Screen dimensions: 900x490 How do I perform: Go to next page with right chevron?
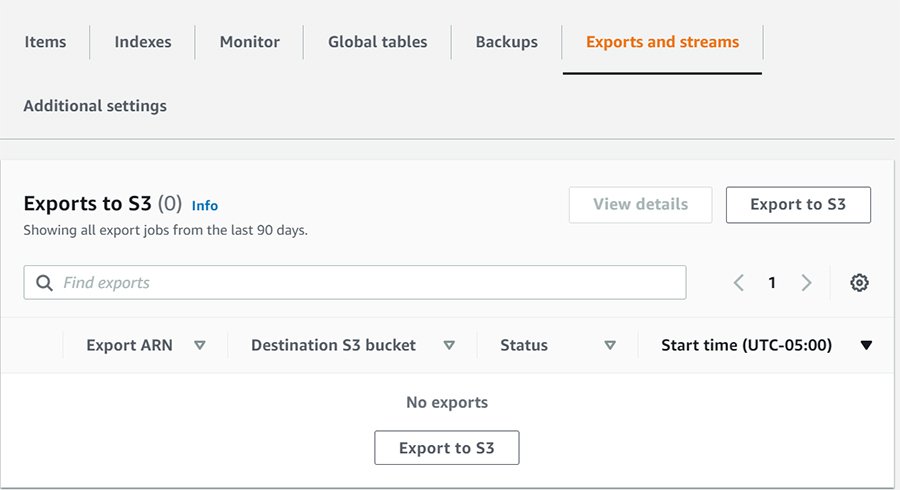(x=806, y=283)
